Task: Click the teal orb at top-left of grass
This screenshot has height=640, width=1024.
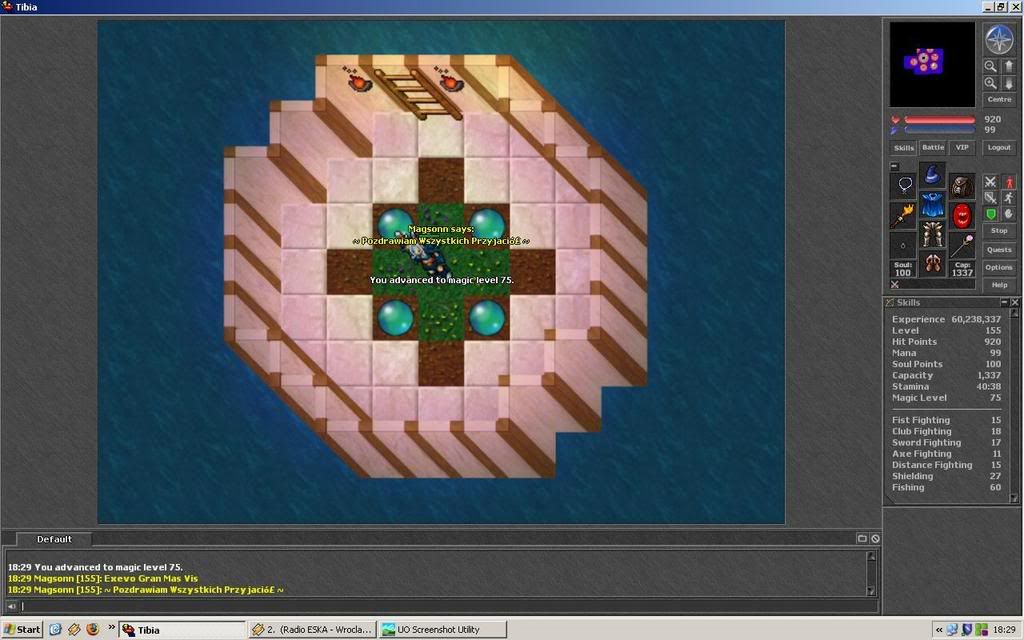Action: [x=394, y=224]
